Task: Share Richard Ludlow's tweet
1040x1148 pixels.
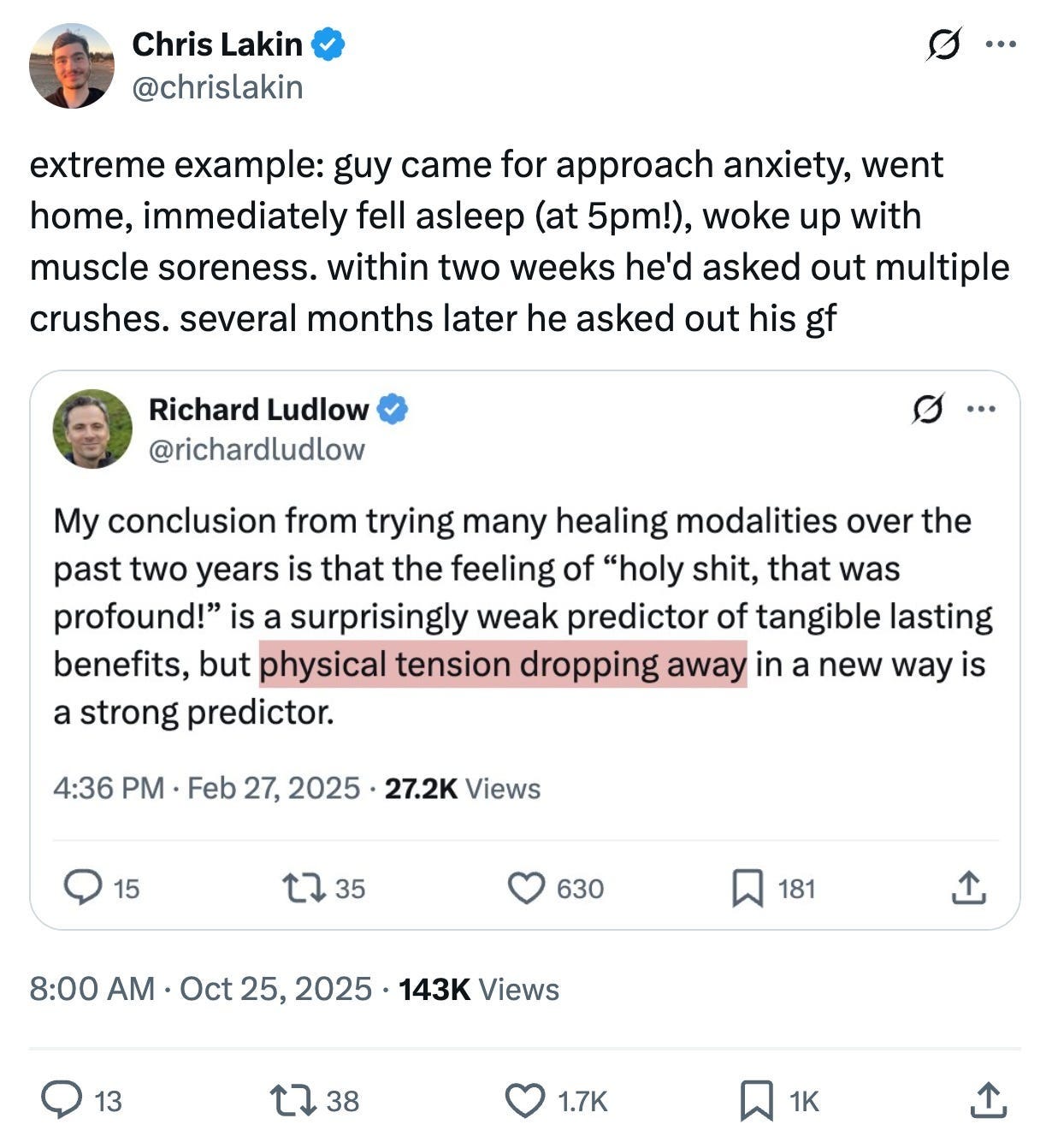Action: 968,889
